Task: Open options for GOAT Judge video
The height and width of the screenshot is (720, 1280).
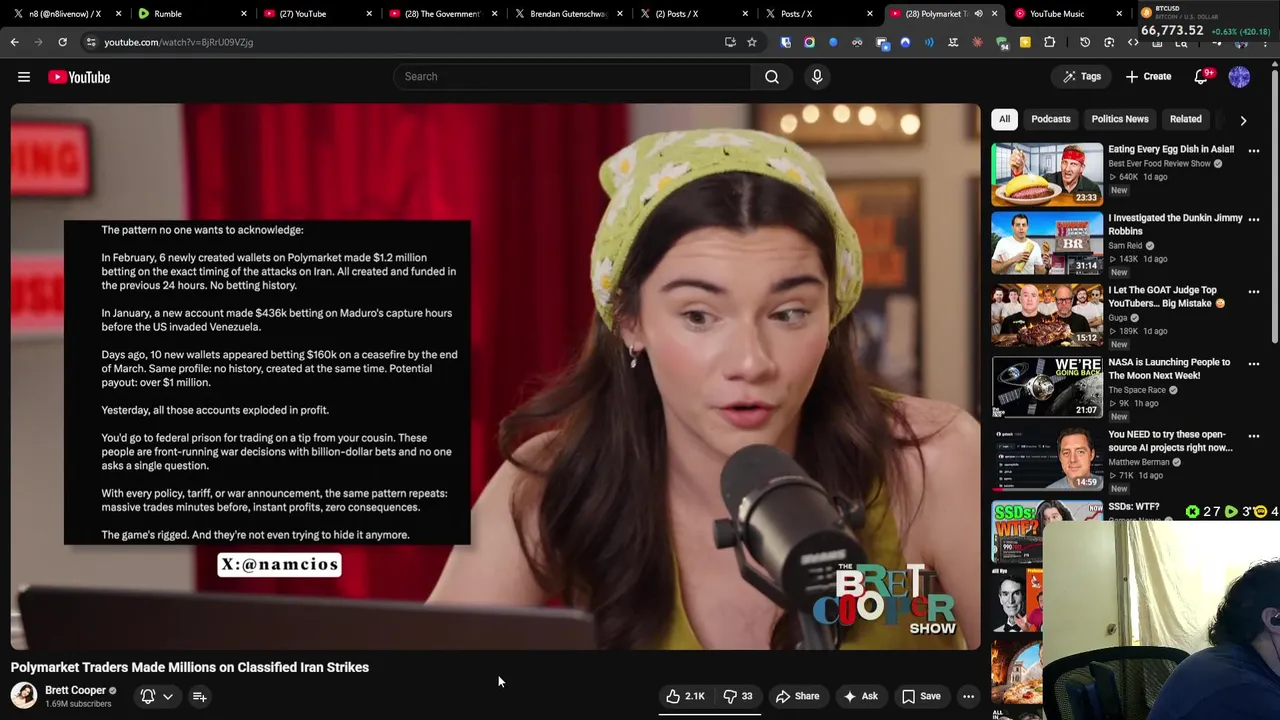Action: pyautogui.click(x=1253, y=292)
